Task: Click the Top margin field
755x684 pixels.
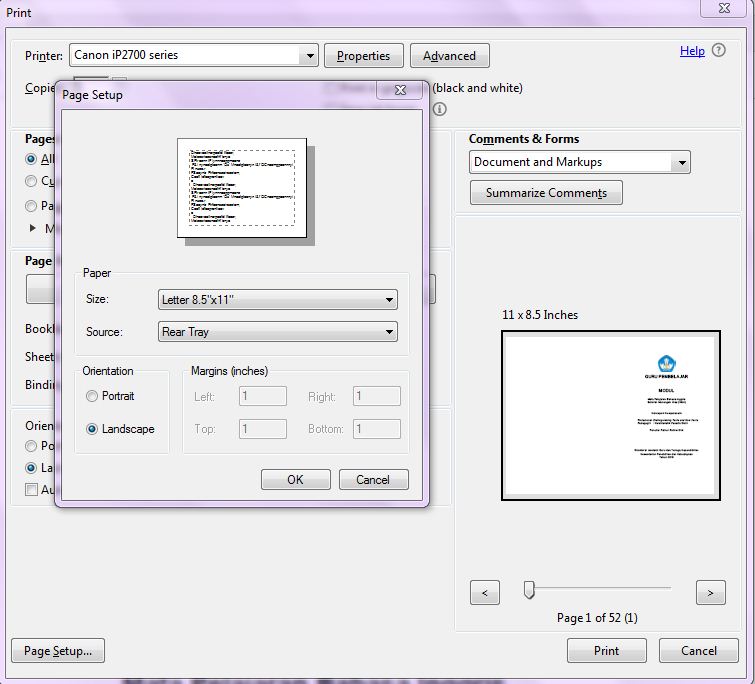Action: (263, 429)
